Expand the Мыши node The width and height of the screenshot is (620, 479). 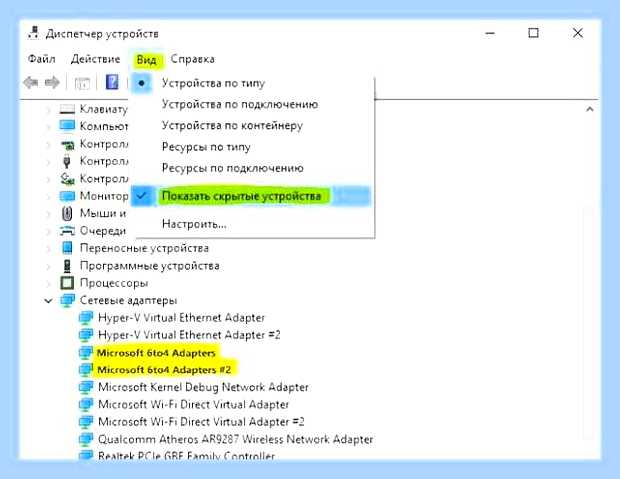click(48, 214)
